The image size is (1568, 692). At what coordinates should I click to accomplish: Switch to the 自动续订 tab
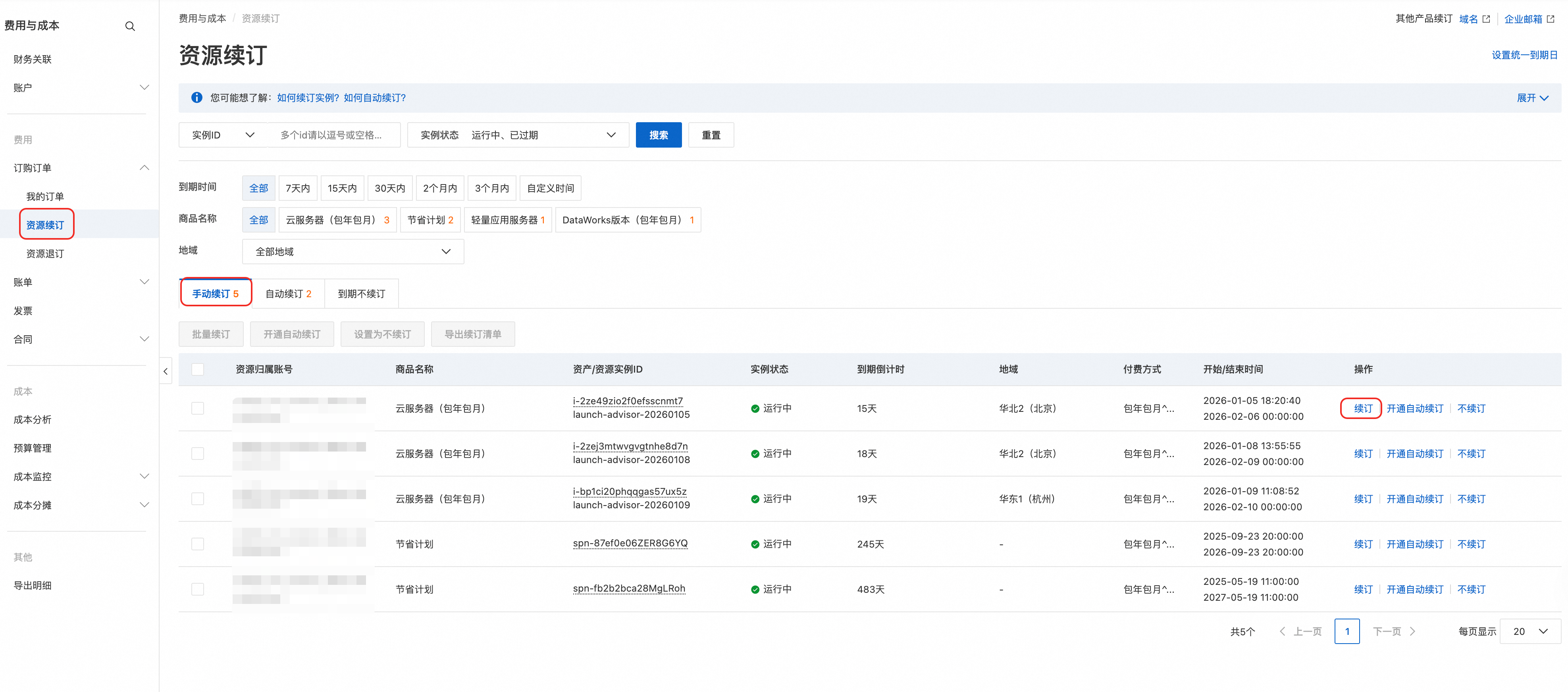coord(288,294)
